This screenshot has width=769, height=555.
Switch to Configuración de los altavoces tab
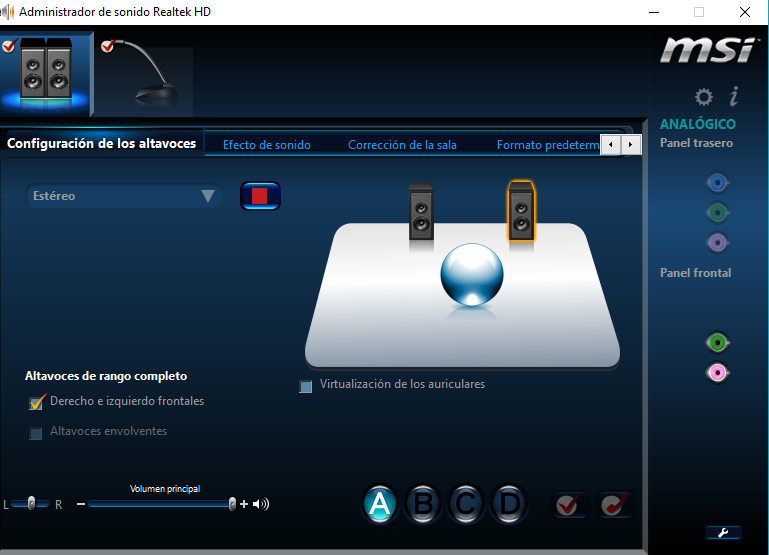tap(102, 143)
